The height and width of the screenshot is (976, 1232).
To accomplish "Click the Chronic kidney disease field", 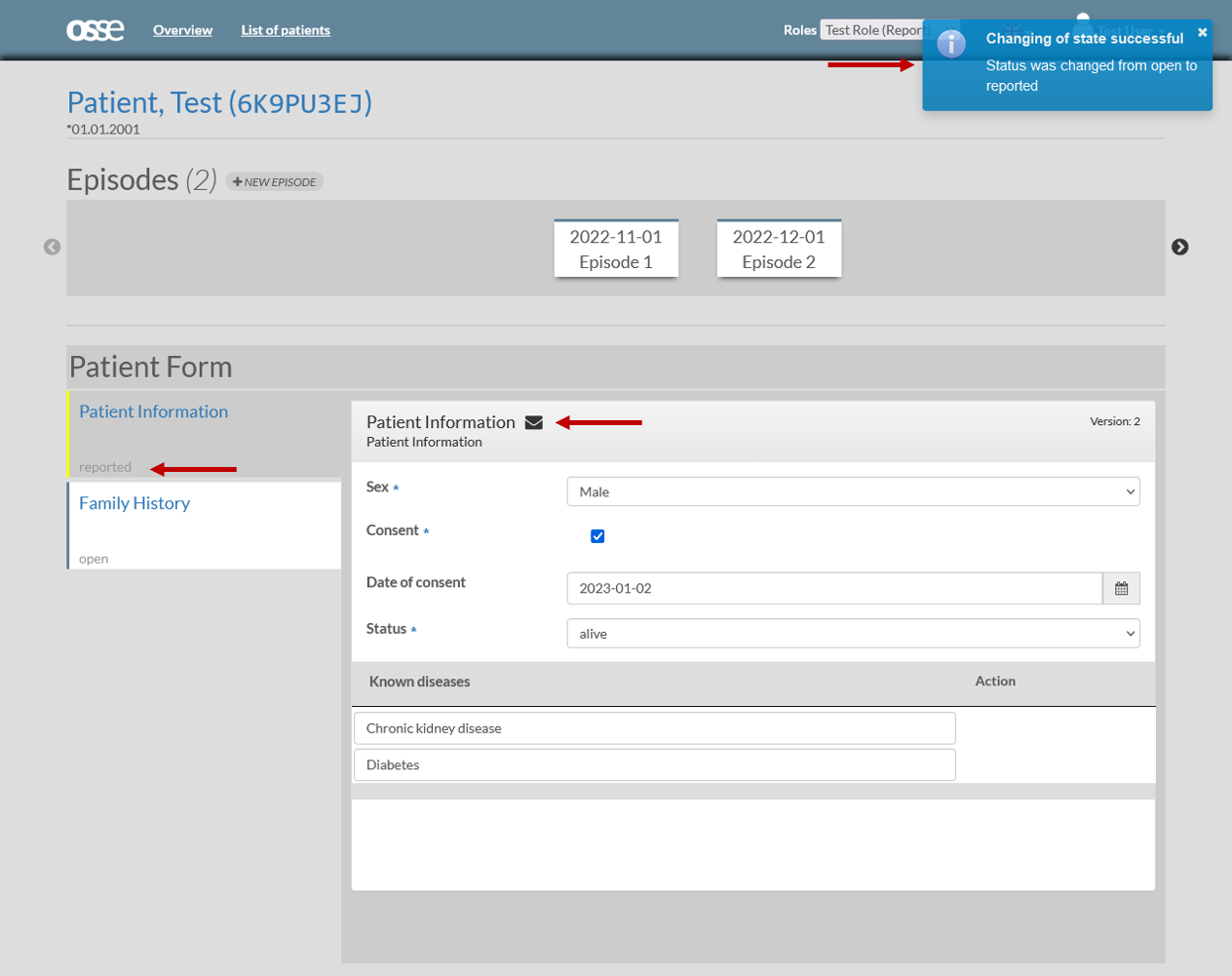I will (x=654, y=728).
